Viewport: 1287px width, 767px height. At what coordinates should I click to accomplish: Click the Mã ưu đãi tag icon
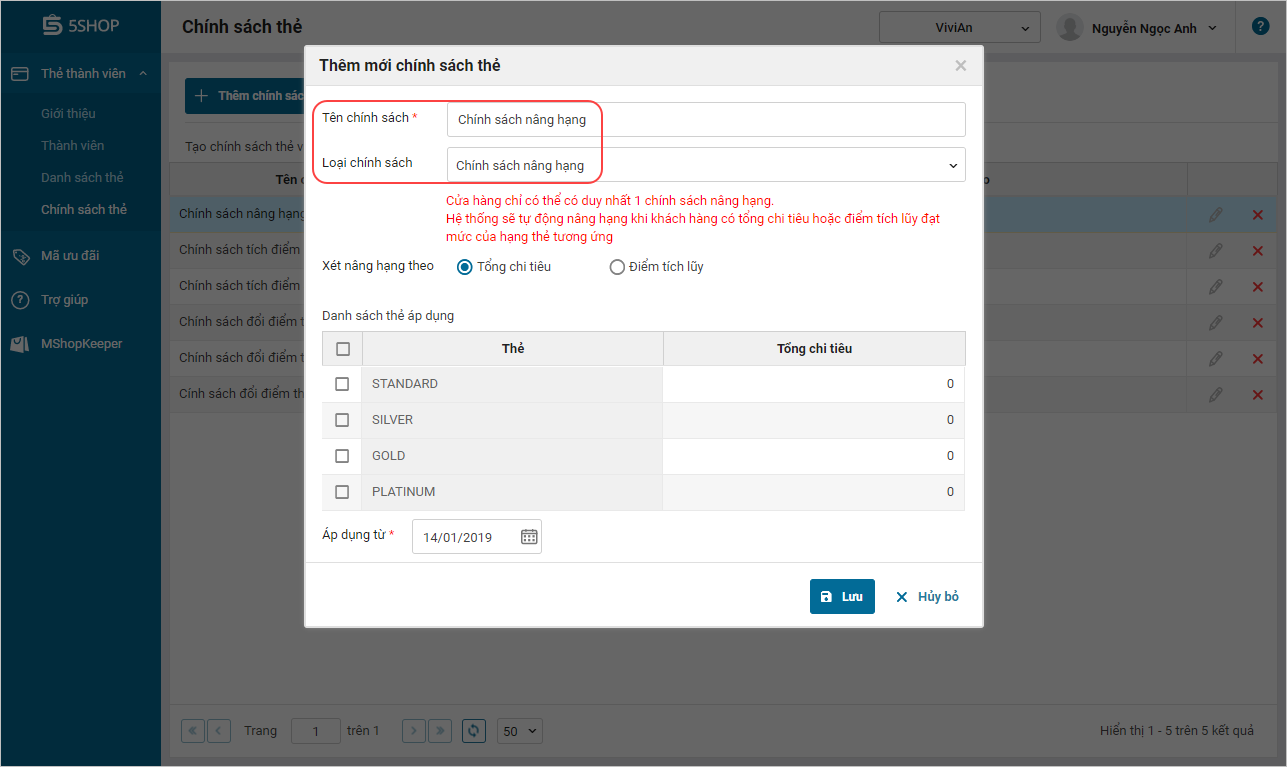coord(21,256)
